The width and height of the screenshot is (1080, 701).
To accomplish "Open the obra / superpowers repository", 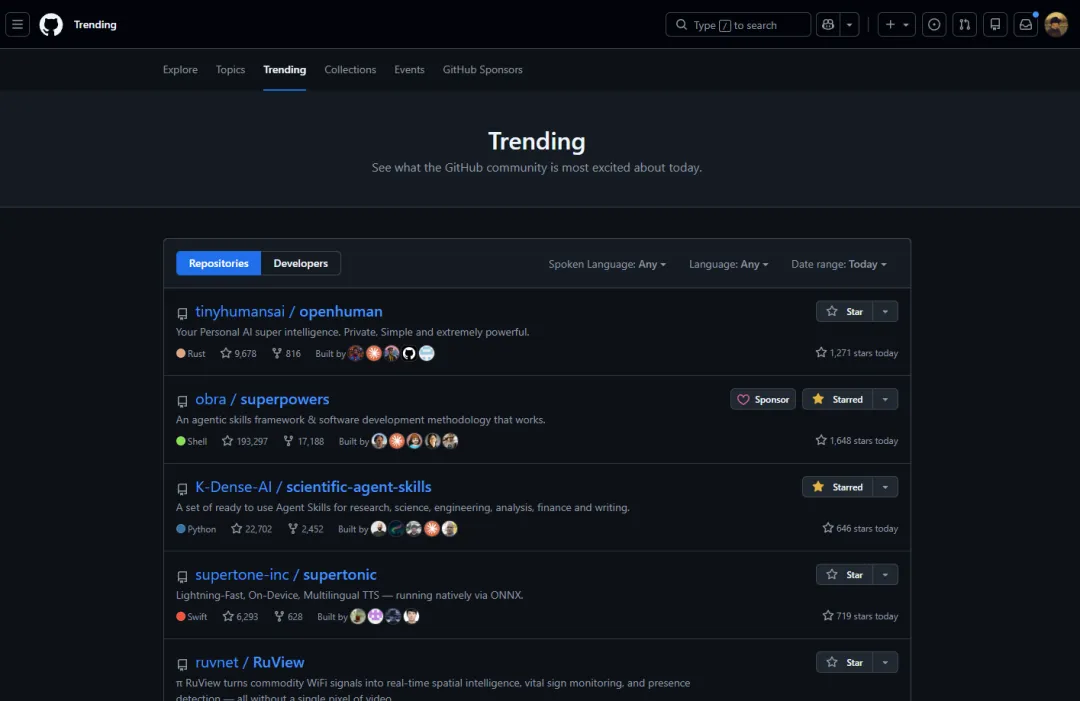I will click(262, 399).
